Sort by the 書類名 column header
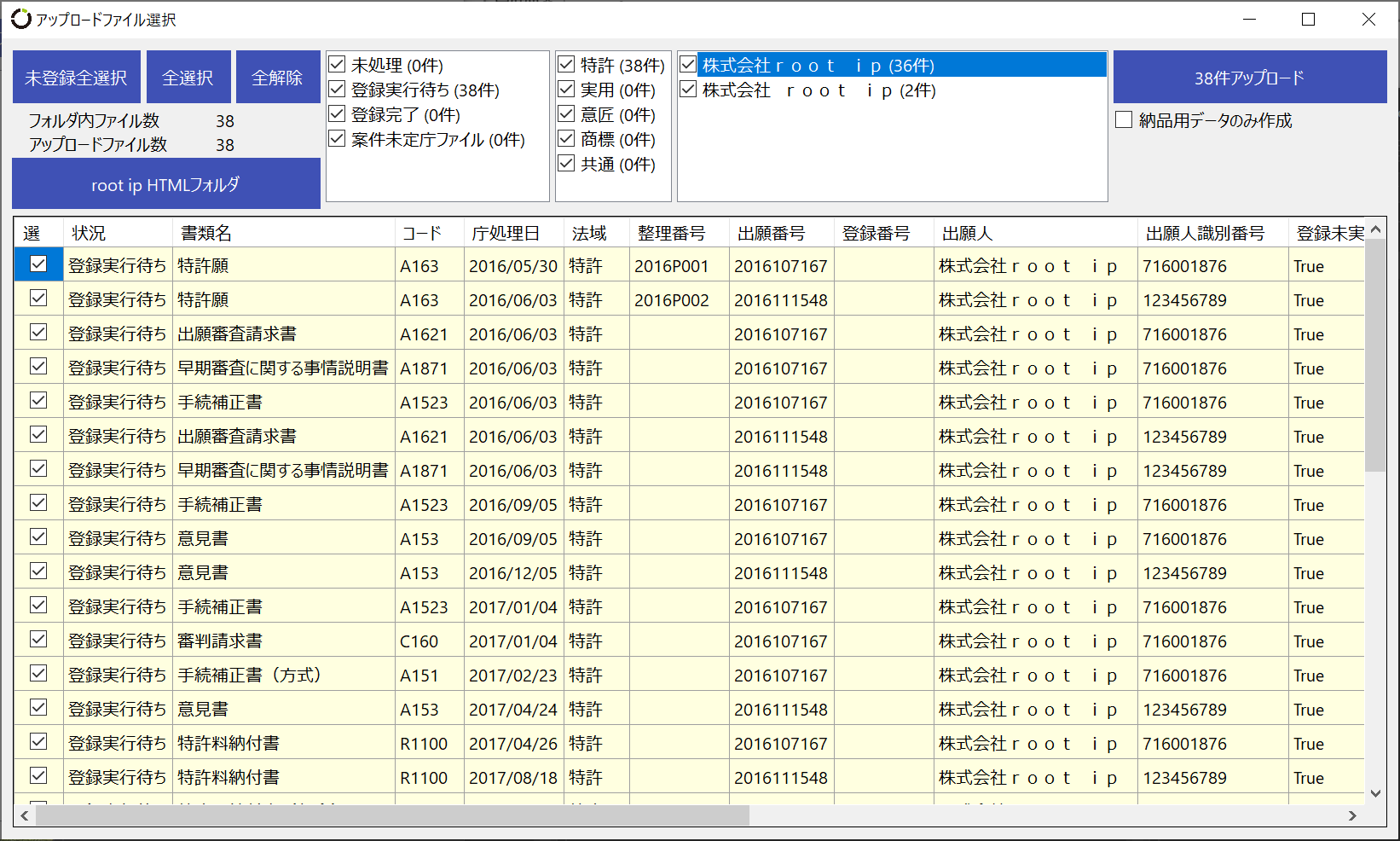The image size is (1400, 841). tap(284, 233)
